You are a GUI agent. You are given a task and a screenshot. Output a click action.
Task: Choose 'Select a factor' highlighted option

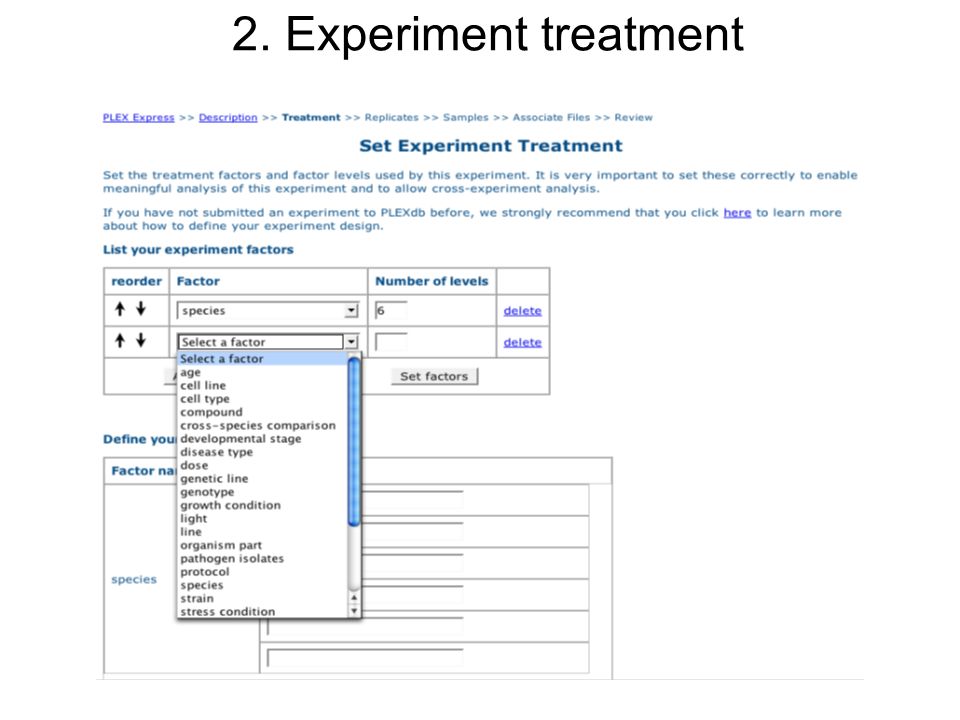[x=263, y=359]
